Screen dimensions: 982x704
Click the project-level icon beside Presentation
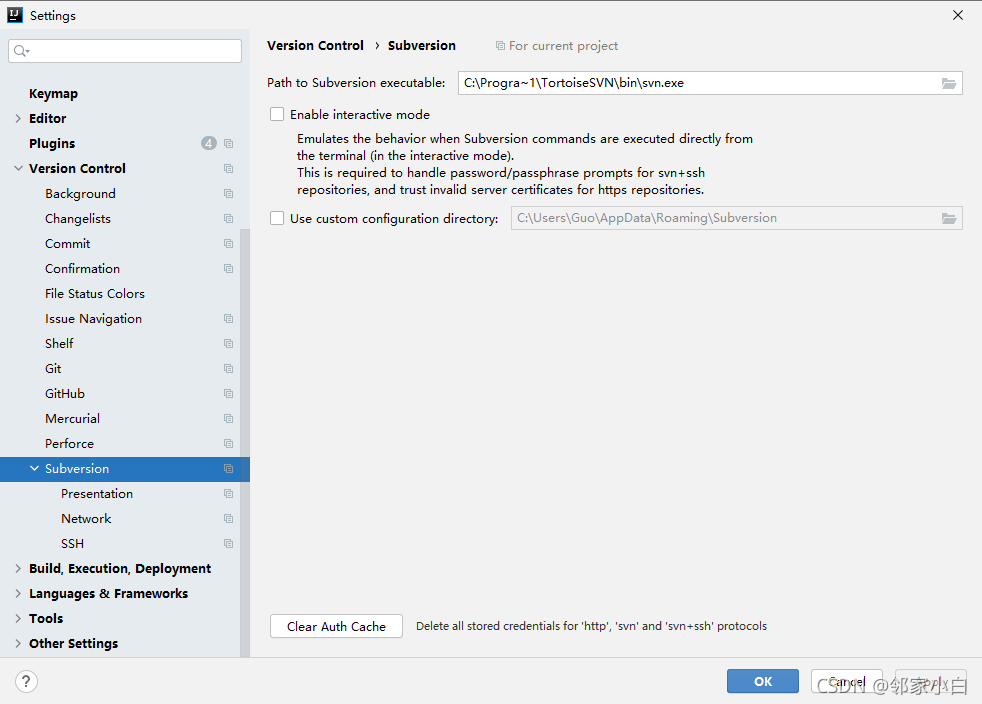(x=229, y=494)
